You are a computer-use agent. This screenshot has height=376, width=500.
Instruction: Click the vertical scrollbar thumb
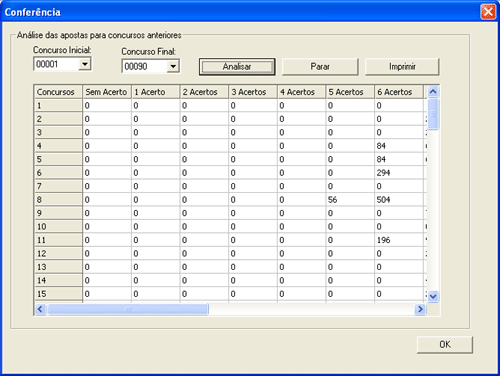433,114
